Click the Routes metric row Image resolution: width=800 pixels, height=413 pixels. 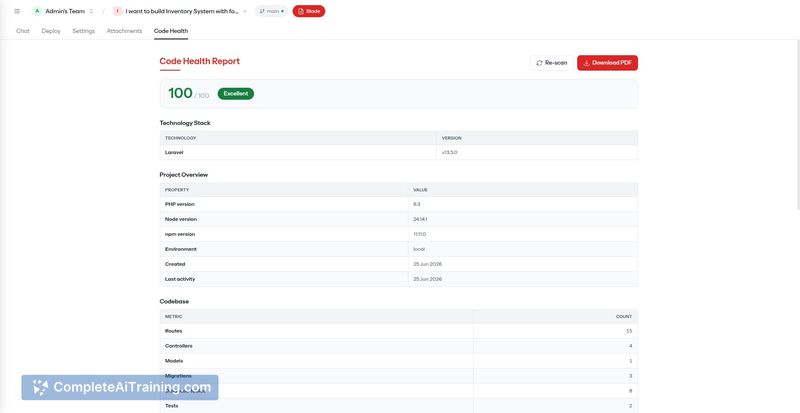pos(398,331)
